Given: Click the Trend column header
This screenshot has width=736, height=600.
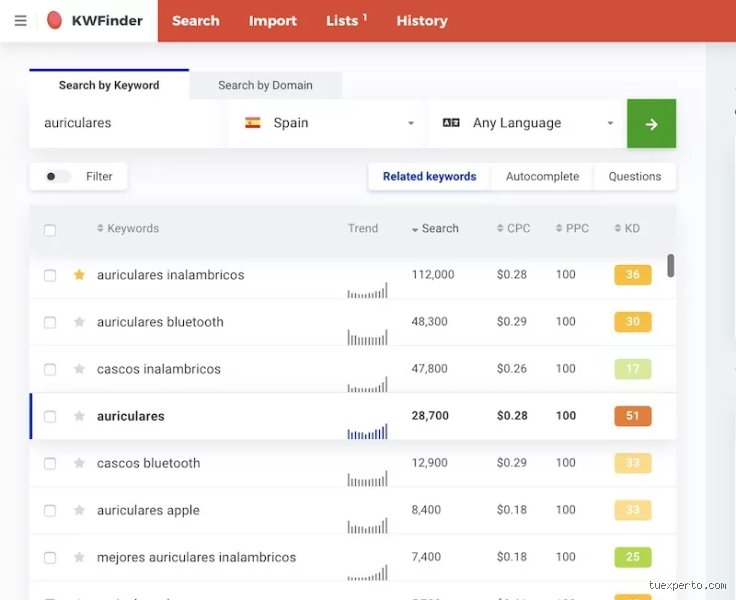Looking at the screenshot, I should [363, 228].
